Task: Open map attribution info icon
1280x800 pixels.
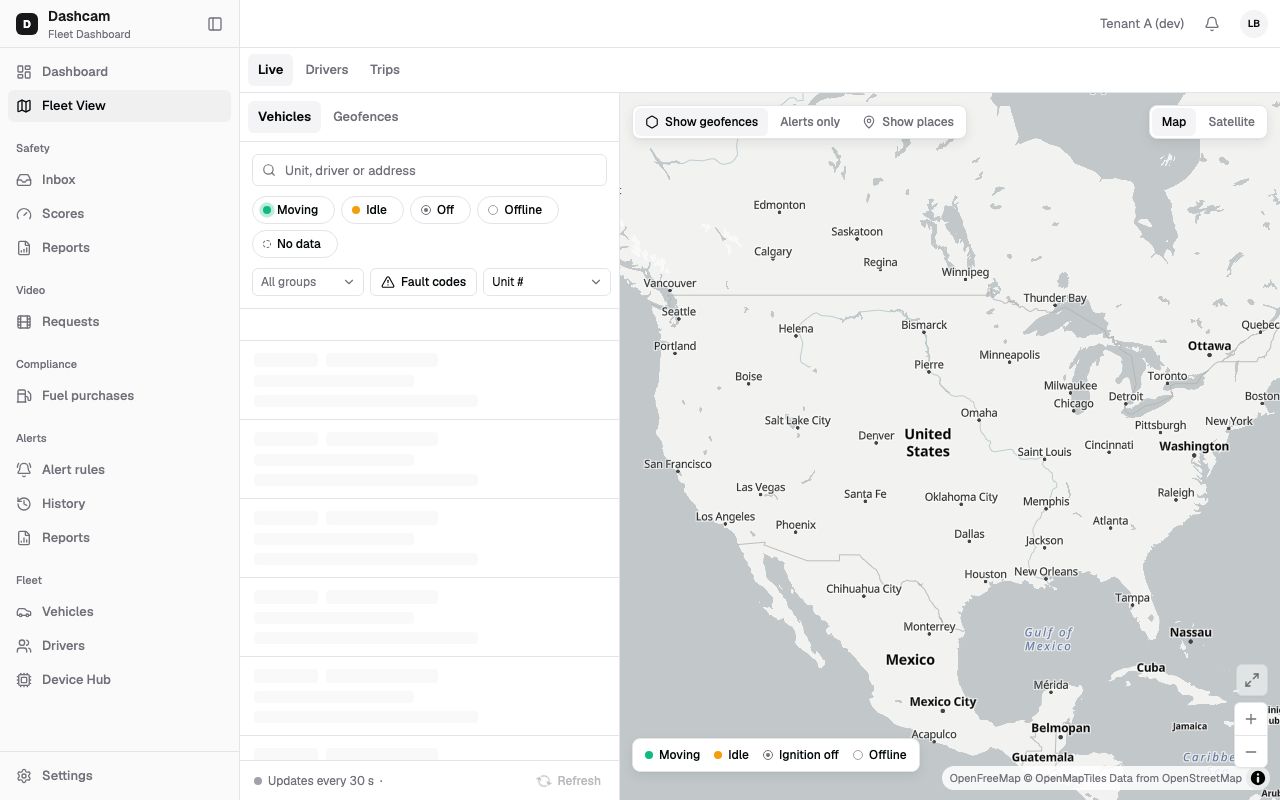Action: [1258, 778]
